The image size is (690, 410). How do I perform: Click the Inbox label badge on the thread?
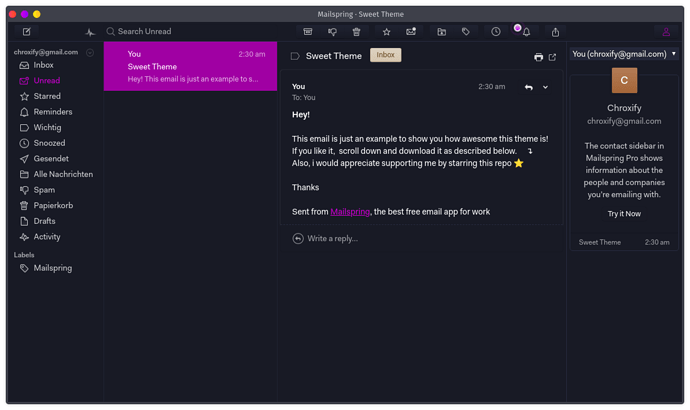tap(385, 55)
